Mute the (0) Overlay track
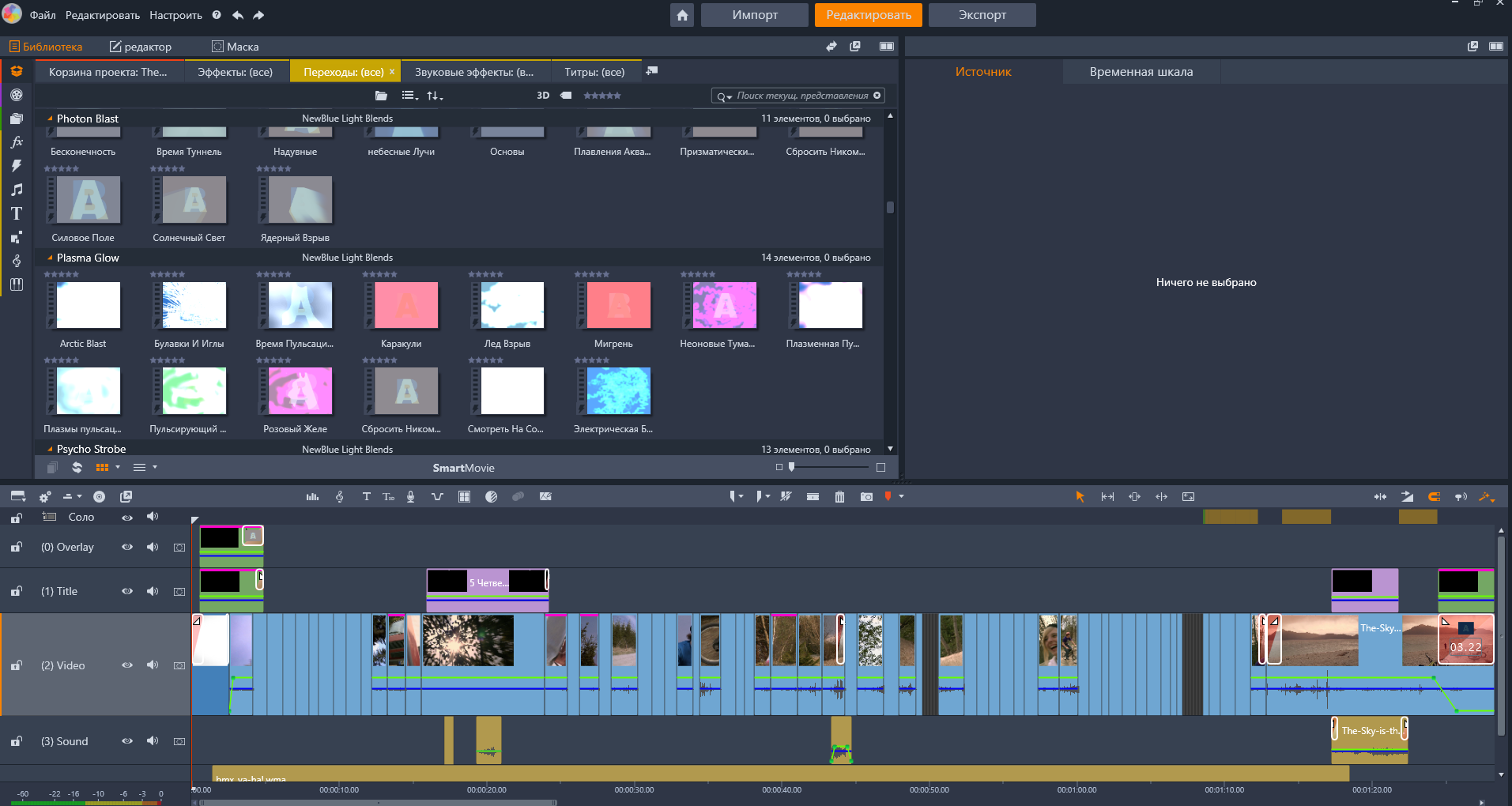 153,547
